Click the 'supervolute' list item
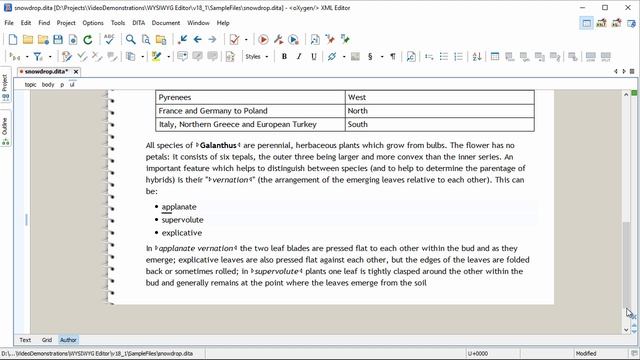This screenshot has height=360, width=640. pos(182,220)
